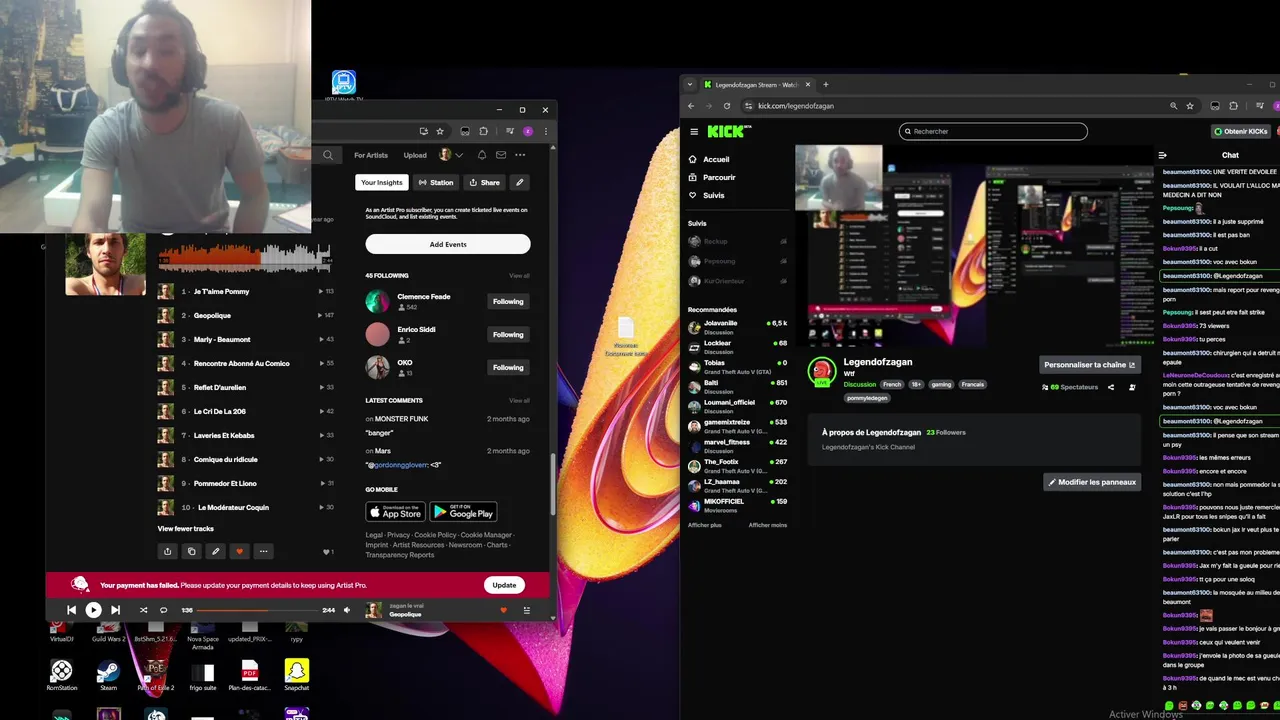The height and width of the screenshot is (720, 1280).
Task: Open App Store download badge
Action: point(396,512)
